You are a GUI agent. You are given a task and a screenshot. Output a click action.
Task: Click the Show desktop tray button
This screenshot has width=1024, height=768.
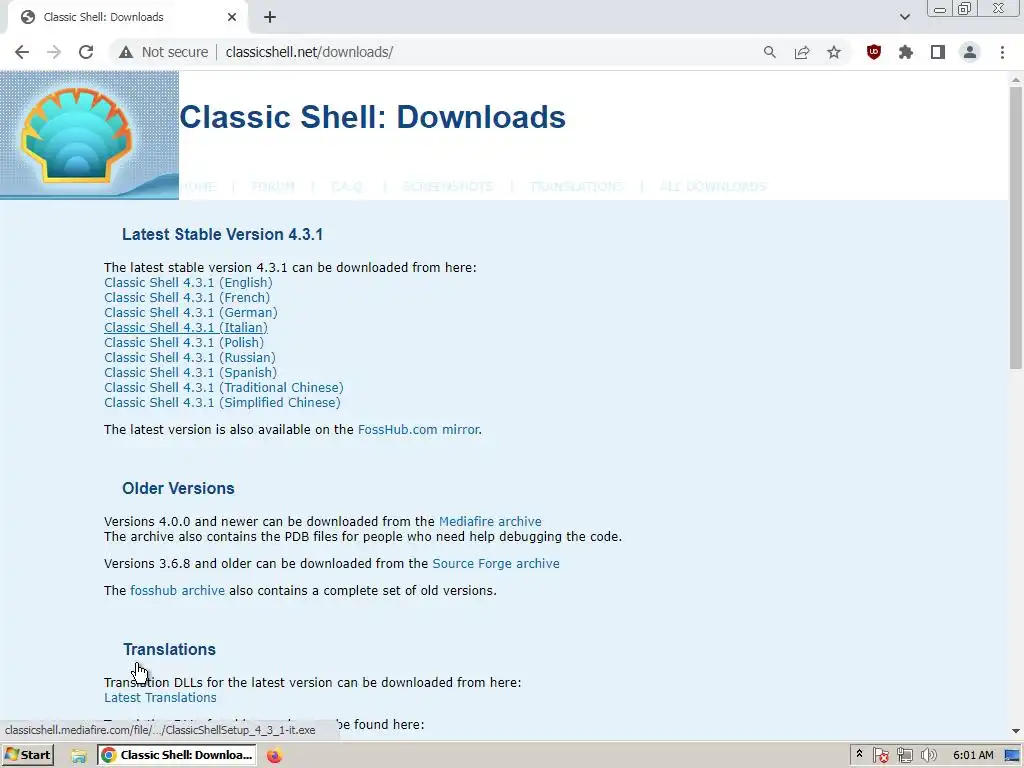coord(1012,756)
